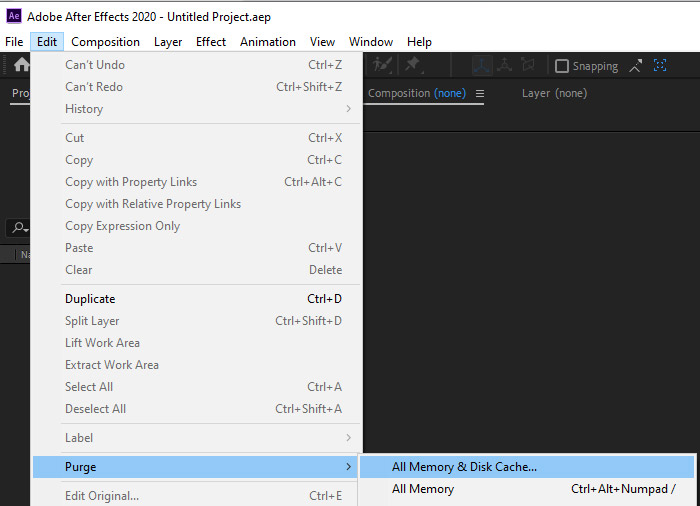Screen dimensions: 700x506
Task: Select All Memory purge option
Action: [423, 489]
